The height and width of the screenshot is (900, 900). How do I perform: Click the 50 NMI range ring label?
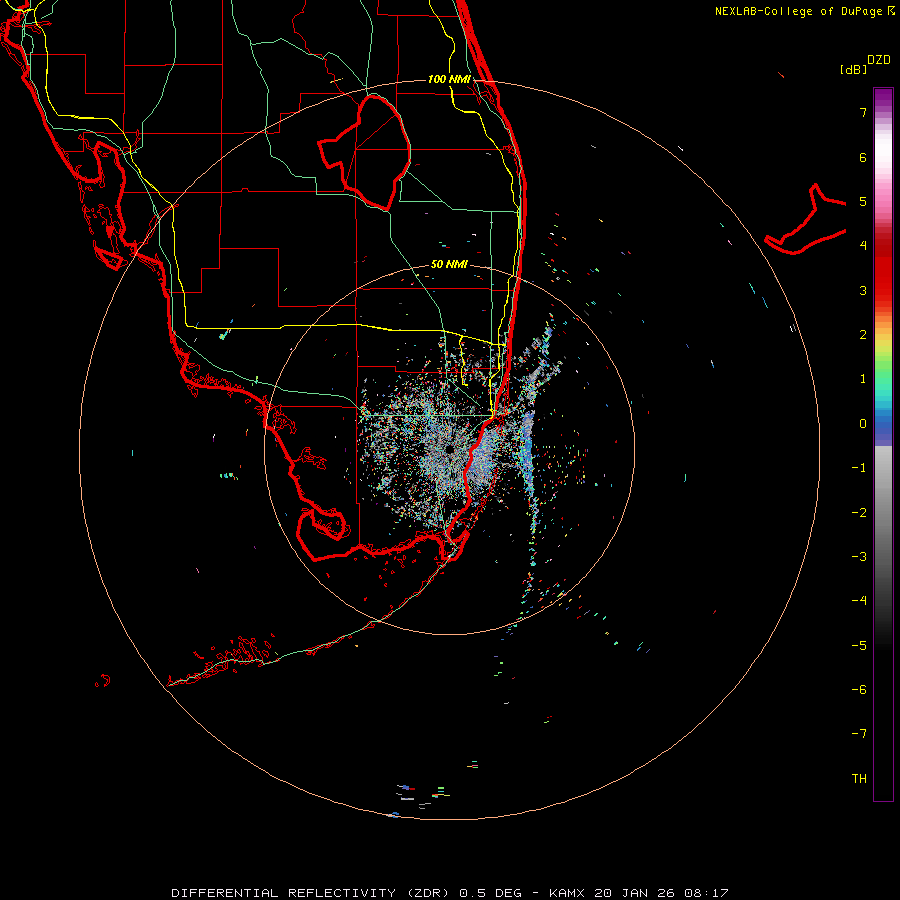449,264
